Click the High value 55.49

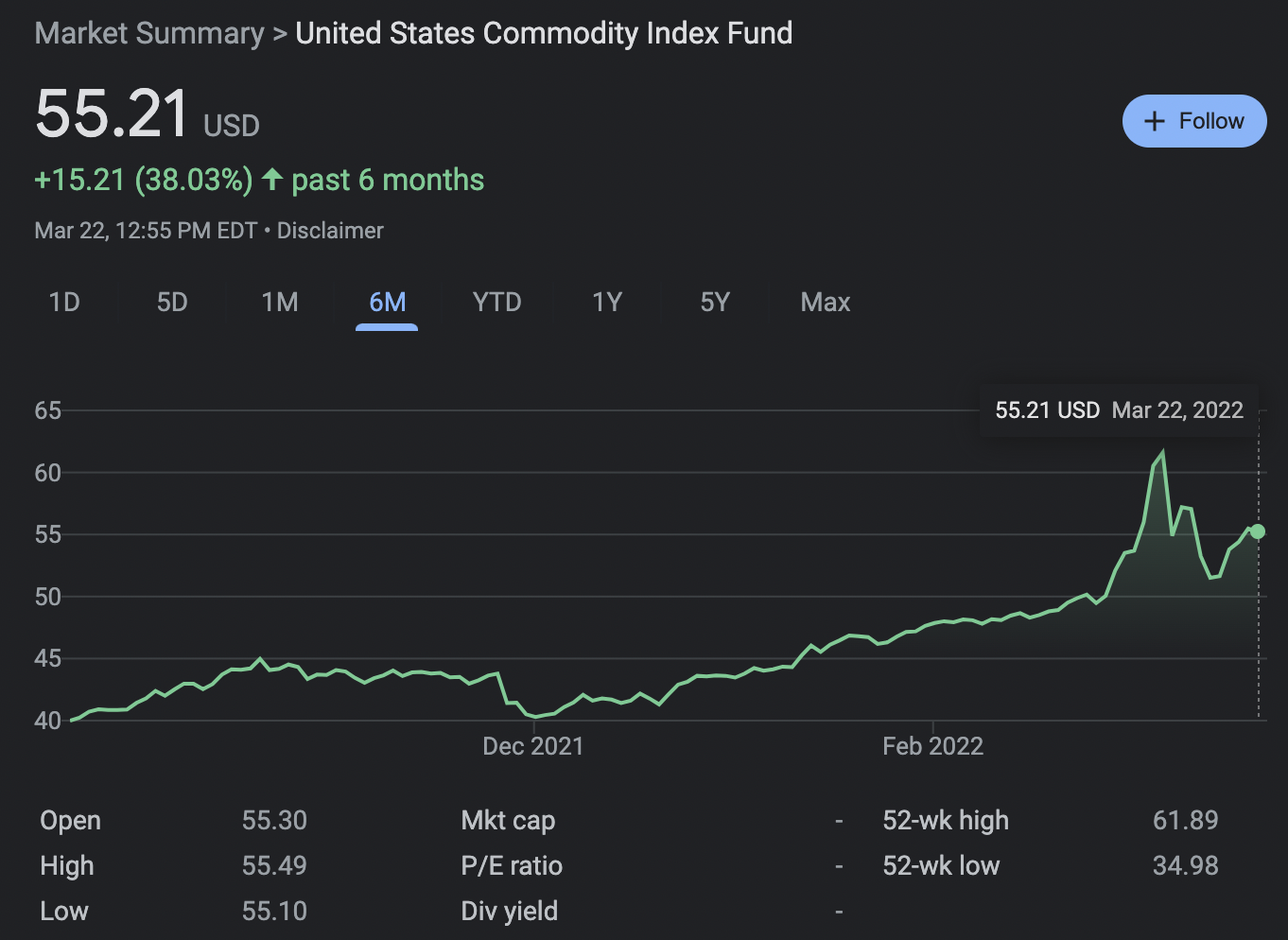[x=274, y=865]
